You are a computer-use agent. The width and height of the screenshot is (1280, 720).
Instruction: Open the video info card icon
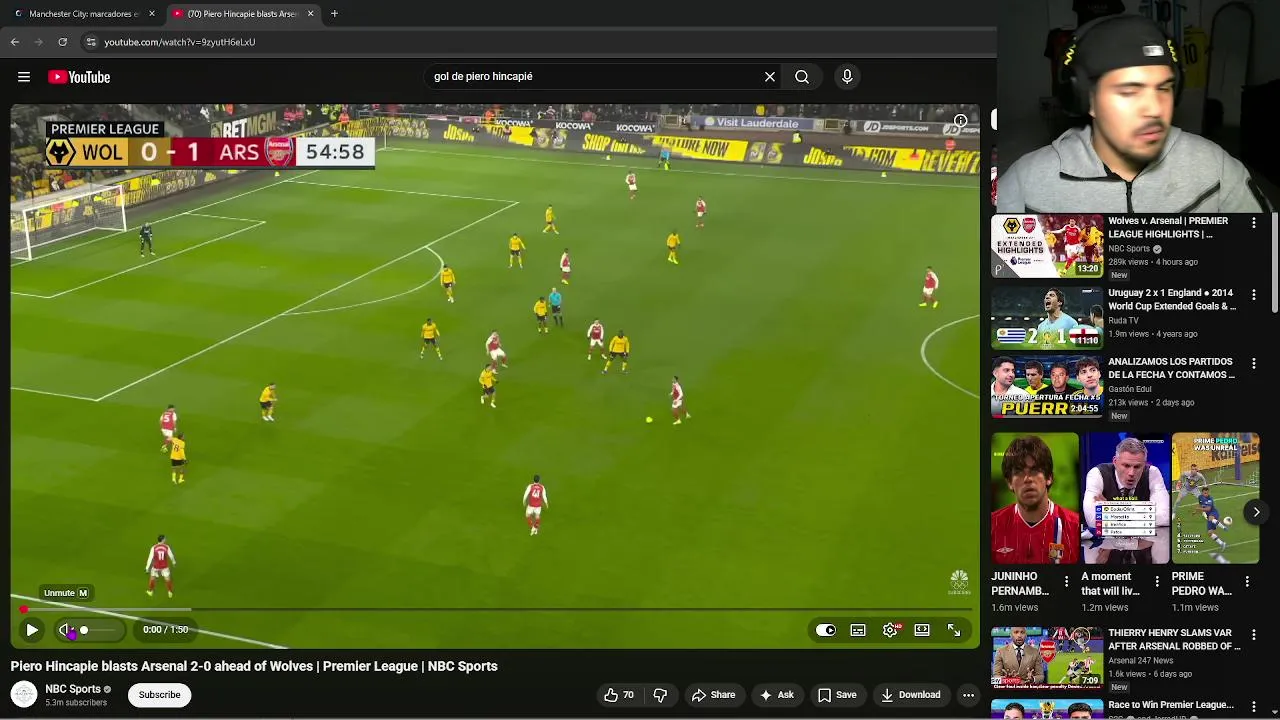960,121
